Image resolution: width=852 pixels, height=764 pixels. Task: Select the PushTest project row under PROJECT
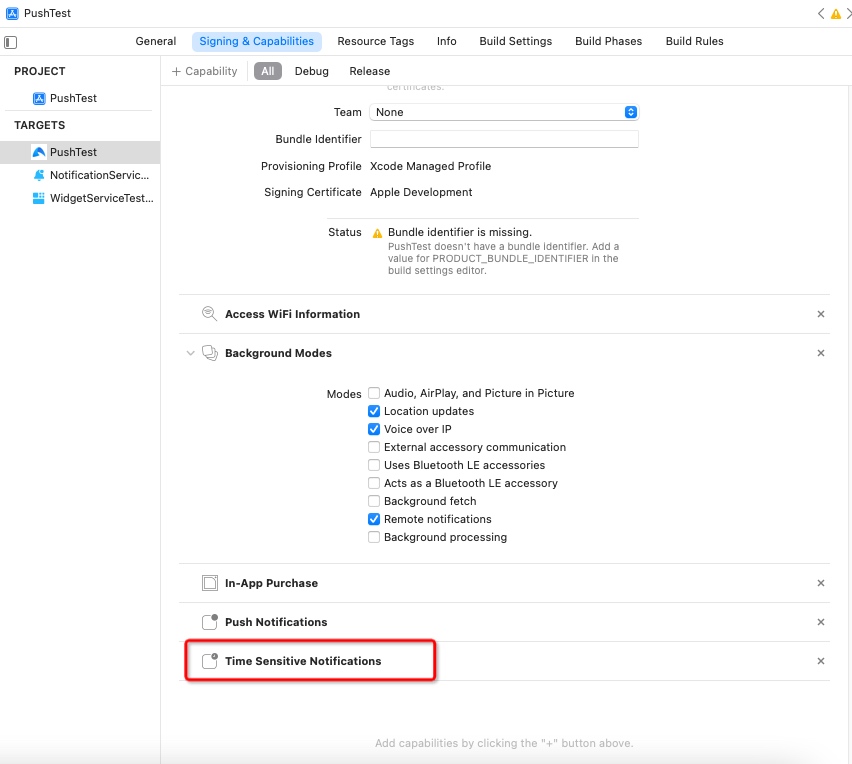coord(80,98)
